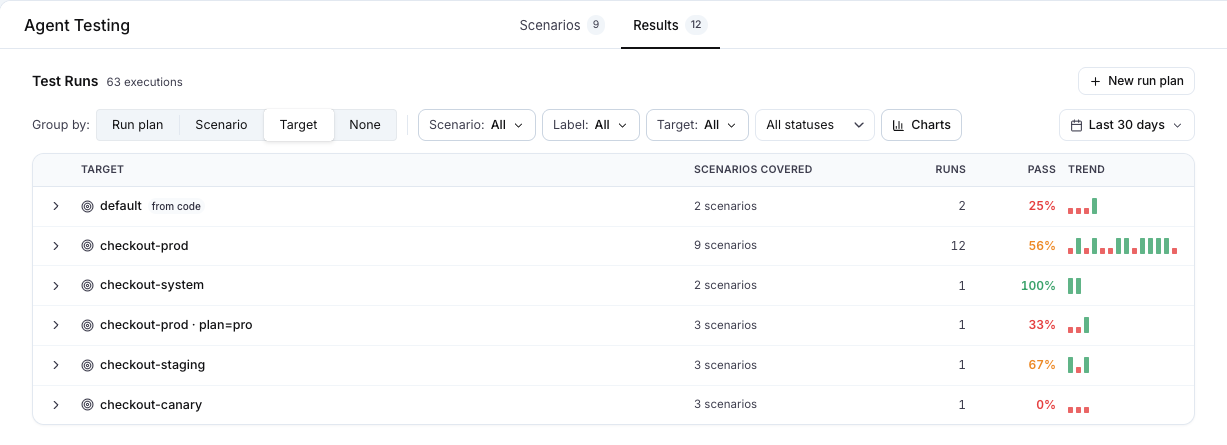Click the plus icon in New run plan
This screenshot has height=445, width=1227.
pyautogui.click(x=1096, y=81)
